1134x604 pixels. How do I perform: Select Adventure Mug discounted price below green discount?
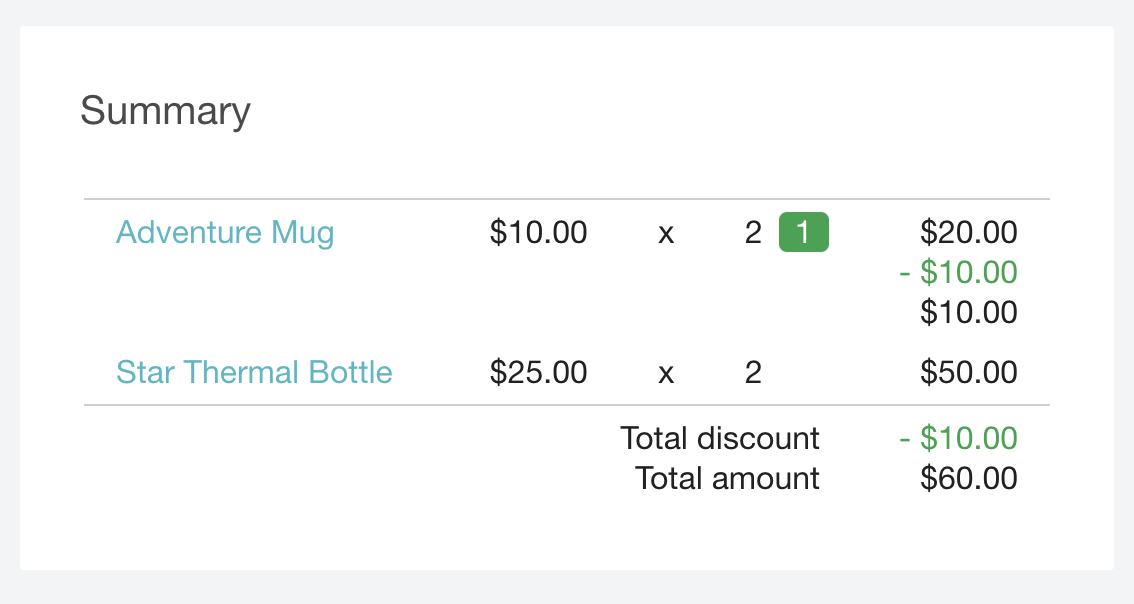point(968,312)
